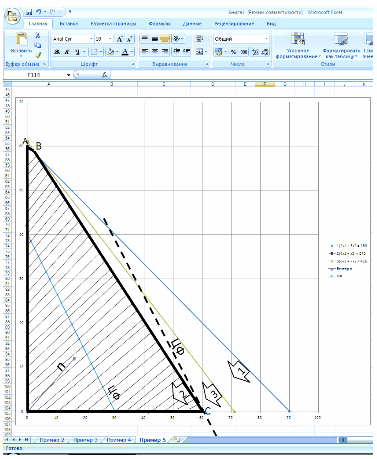Open the round Office button menu

[12, 16]
